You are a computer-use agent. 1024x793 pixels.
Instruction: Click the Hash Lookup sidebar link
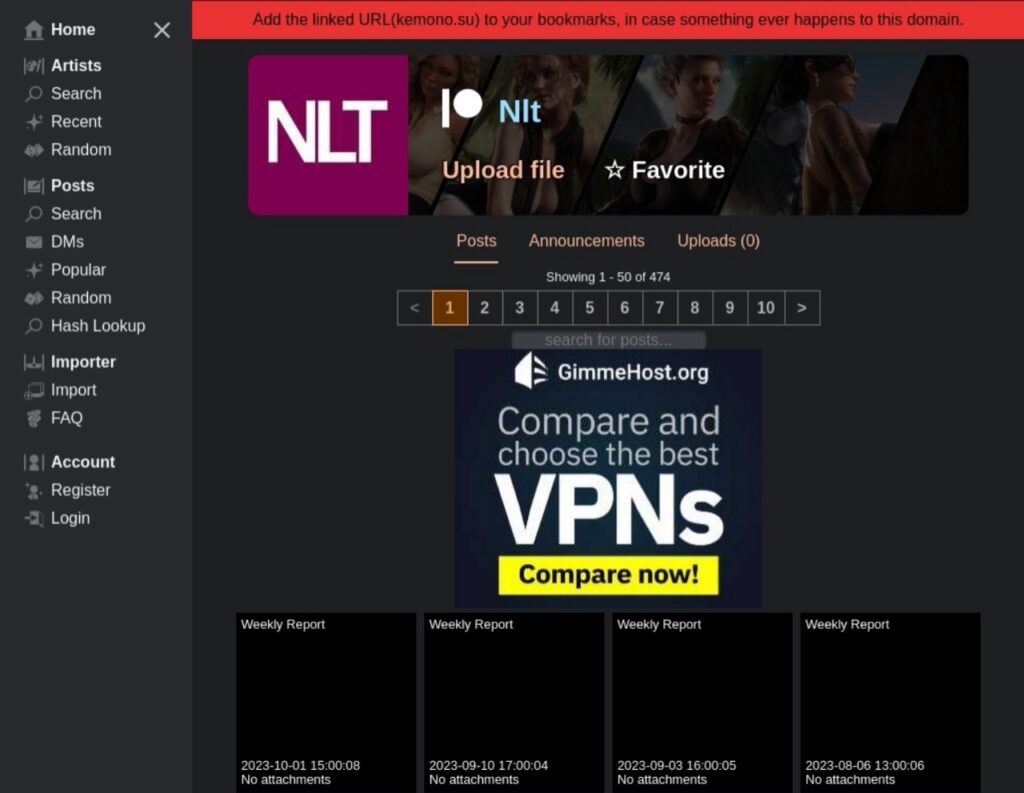tap(98, 327)
